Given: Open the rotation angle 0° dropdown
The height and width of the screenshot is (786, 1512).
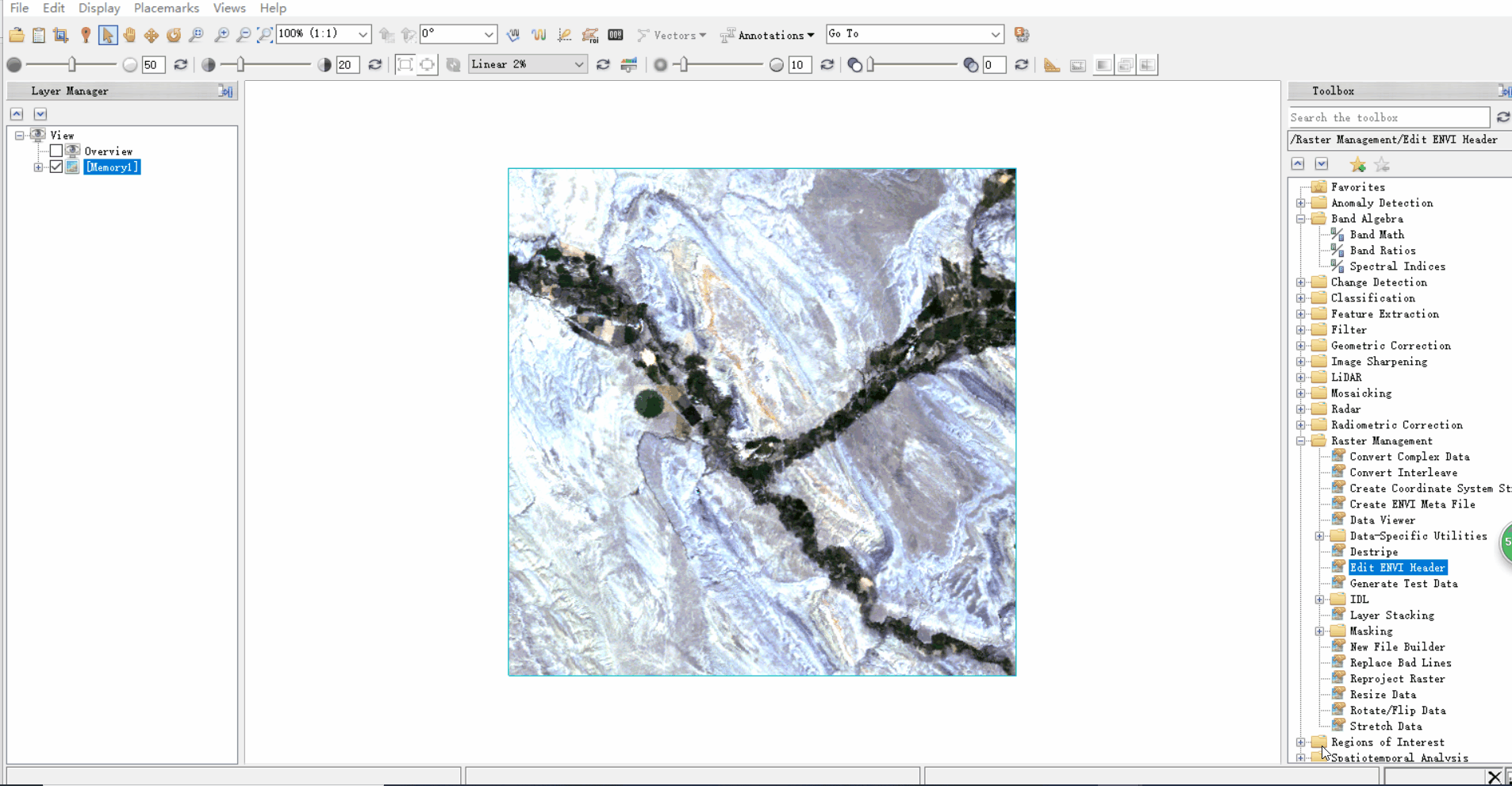Looking at the screenshot, I should tap(489, 34).
